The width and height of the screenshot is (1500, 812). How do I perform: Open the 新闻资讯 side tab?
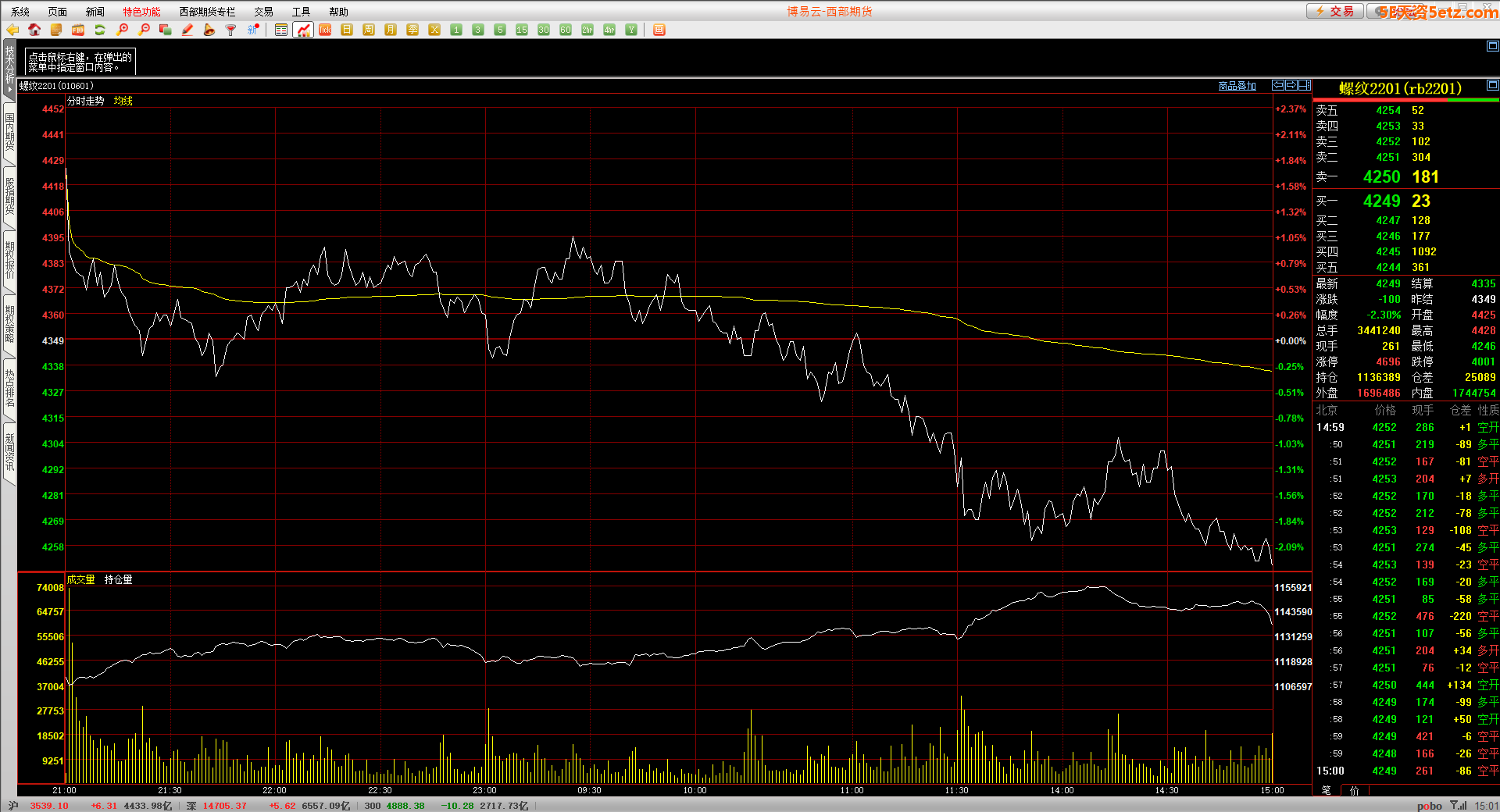tap(9, 453)
